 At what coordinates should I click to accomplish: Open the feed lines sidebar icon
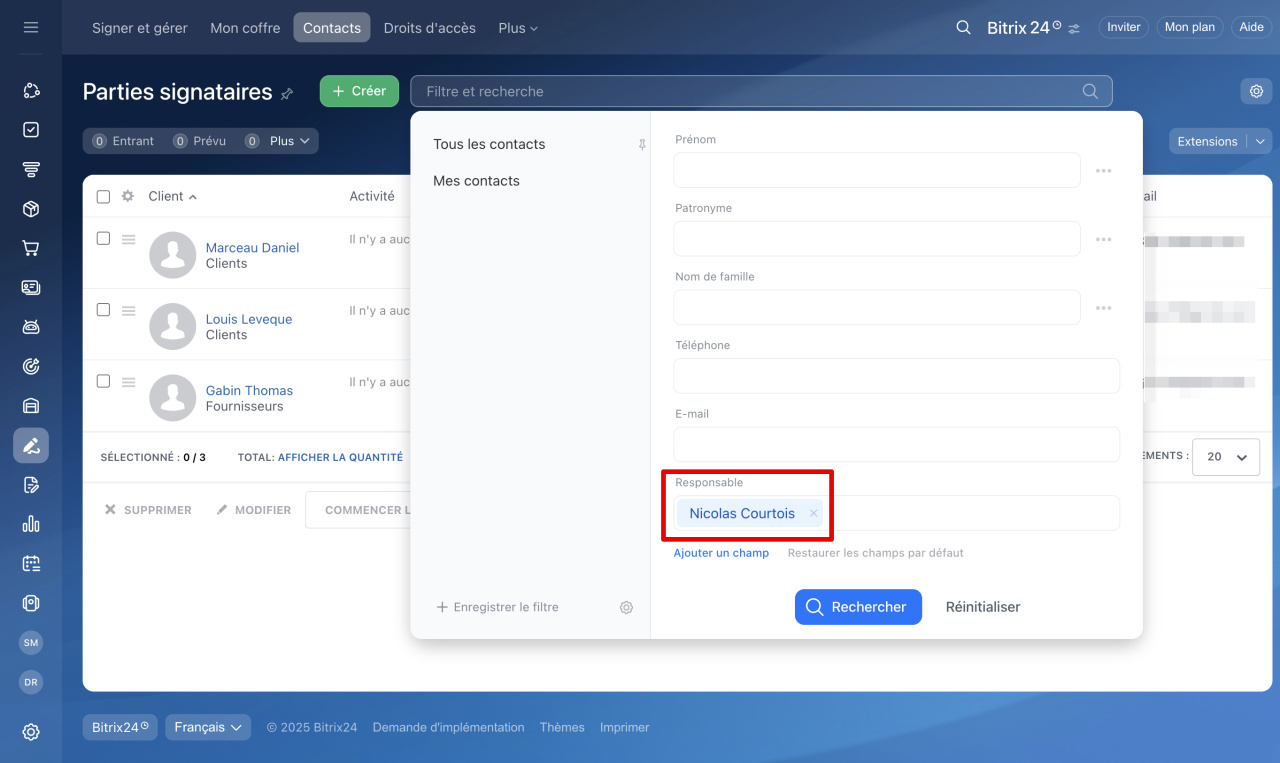(x=31, y=170)
